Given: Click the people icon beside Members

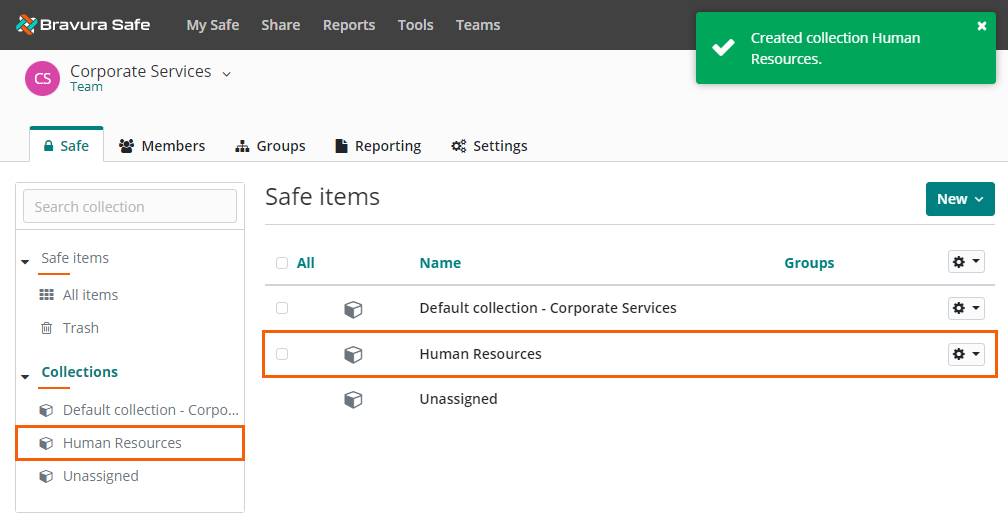Looking at the screenshot, I should pyautogui.click(x=127, y=146).
